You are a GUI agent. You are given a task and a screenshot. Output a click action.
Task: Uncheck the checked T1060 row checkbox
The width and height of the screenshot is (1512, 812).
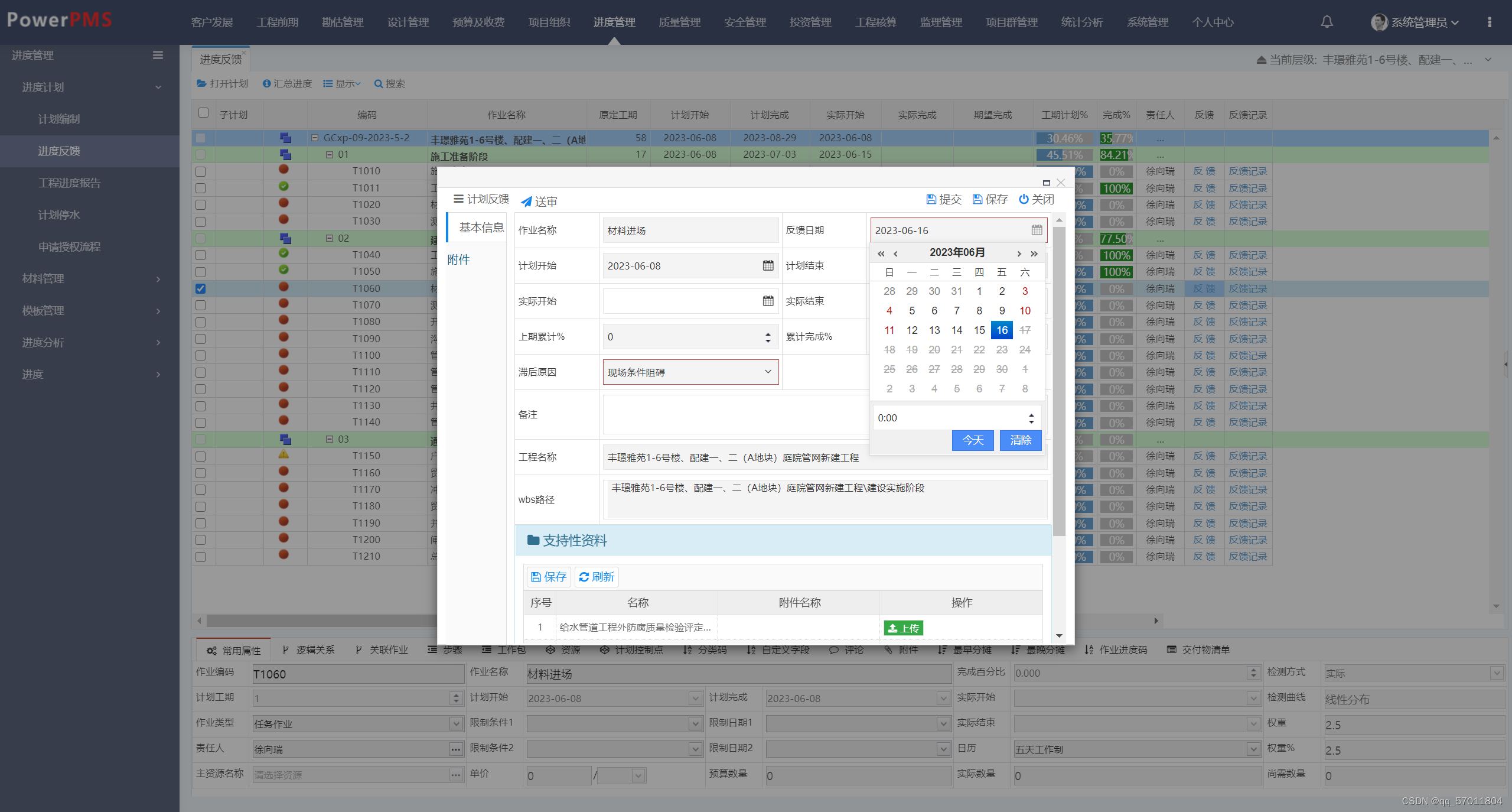point(201,288)
